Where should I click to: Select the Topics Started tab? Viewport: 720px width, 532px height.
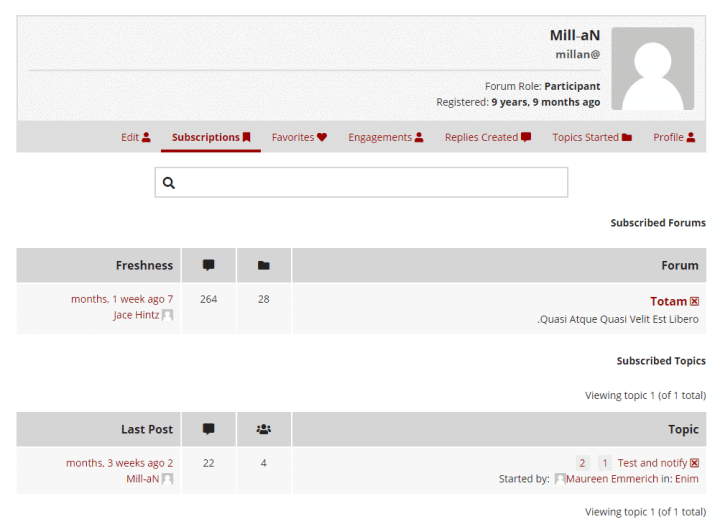point(592,137)
